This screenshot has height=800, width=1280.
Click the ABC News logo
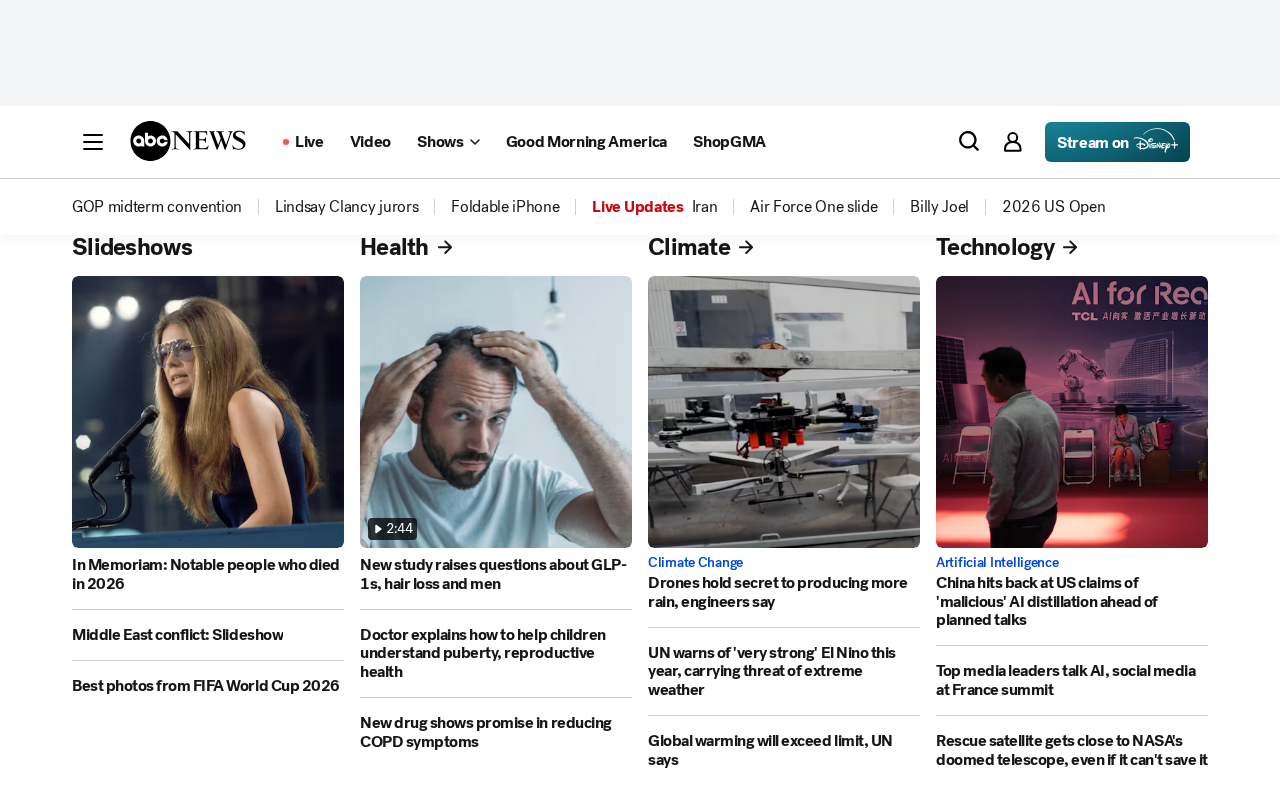[188, 141]
